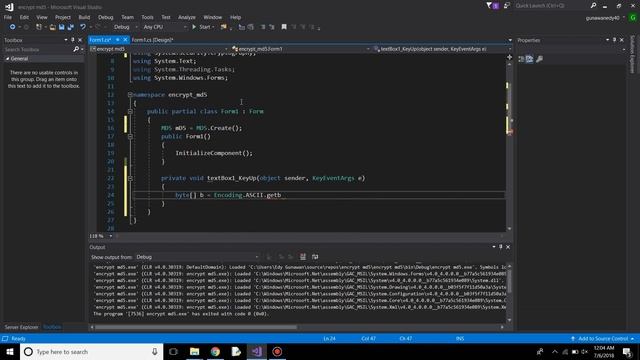Click the Open File folder icon
This screenshot has height=360, width=640.
[x=52, y=27]
